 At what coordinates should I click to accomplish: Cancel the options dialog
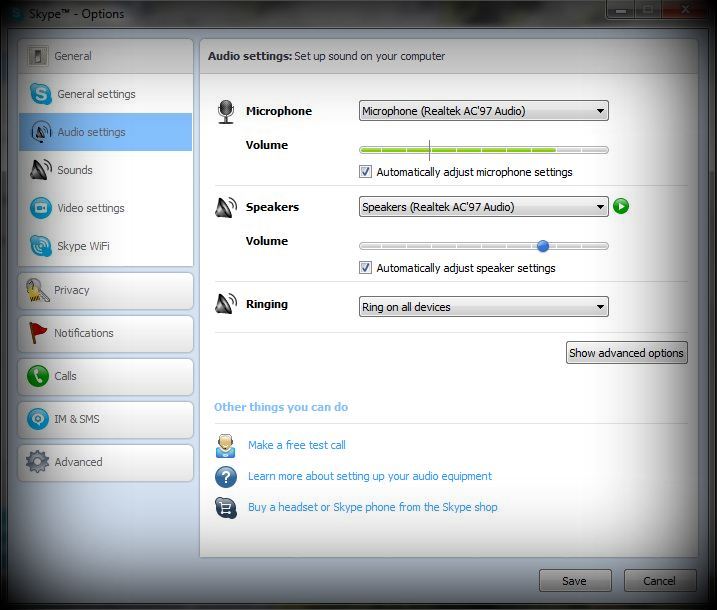pyautogui.click(x=660, y=581)
